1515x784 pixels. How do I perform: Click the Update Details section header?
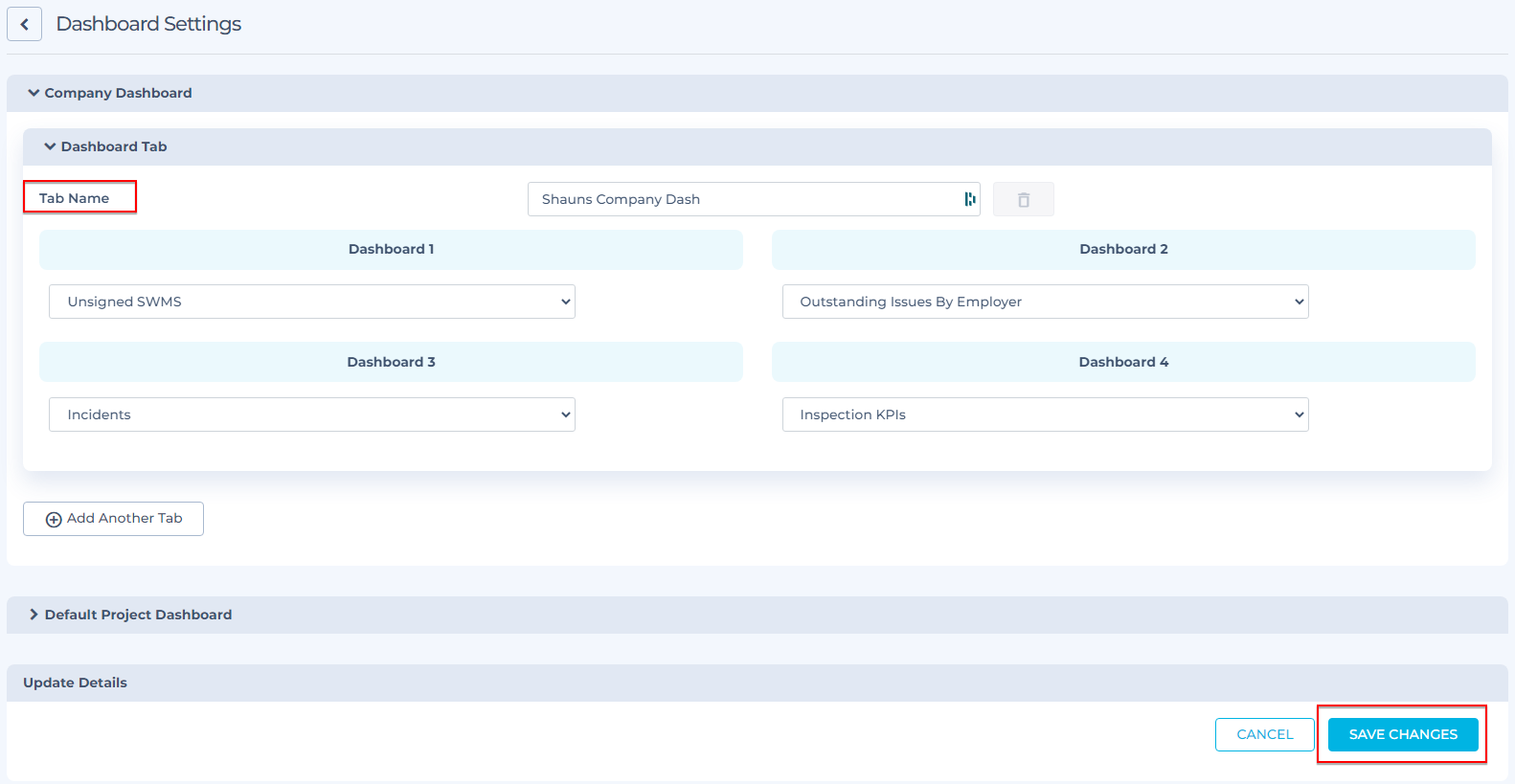click(76, 683)
